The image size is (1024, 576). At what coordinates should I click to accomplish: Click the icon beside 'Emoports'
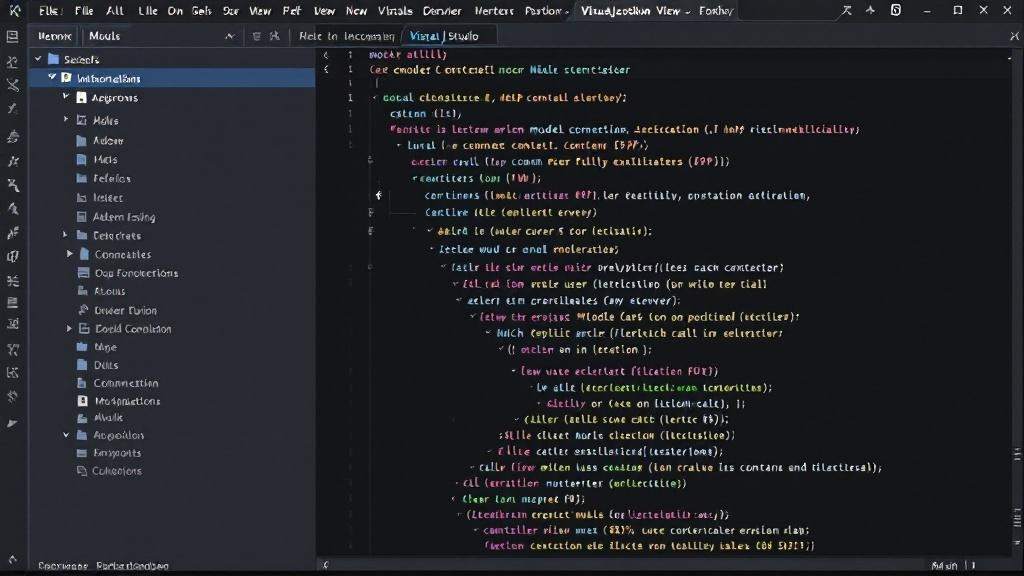click(82, 453)
